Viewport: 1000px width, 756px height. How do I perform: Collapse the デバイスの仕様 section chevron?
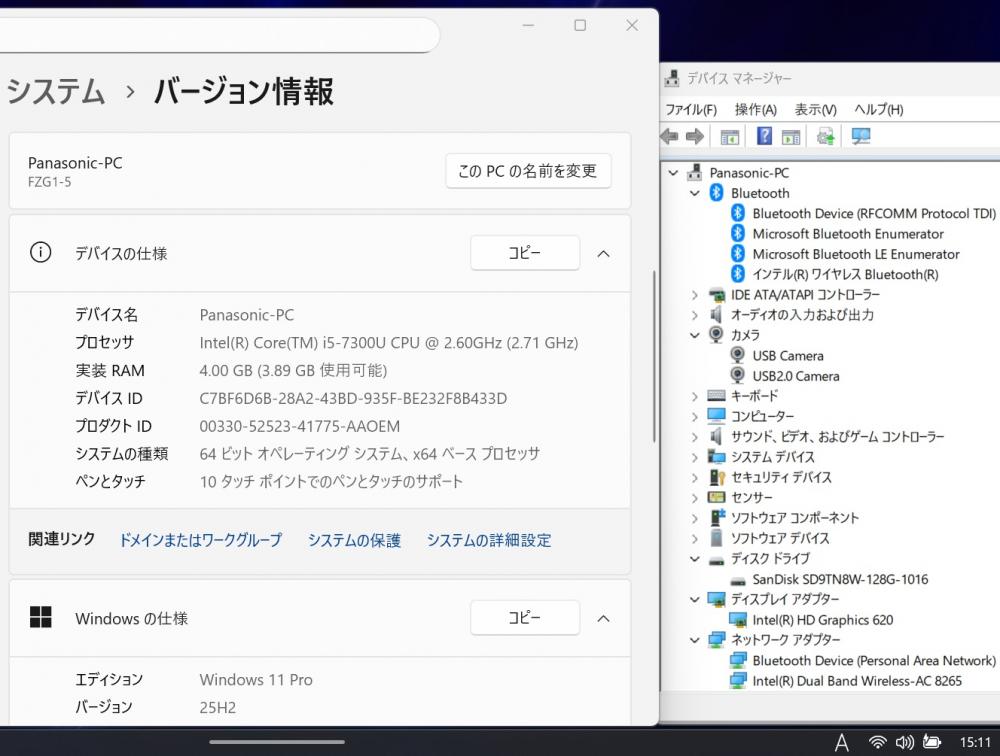pyautogui.click(x=603, y=254)
